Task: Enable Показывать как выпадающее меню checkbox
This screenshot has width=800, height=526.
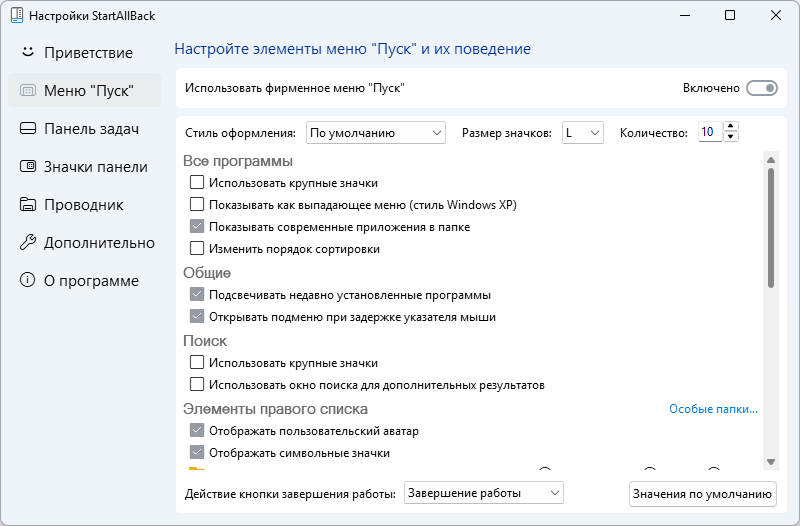Action: (x=197, y=204)
